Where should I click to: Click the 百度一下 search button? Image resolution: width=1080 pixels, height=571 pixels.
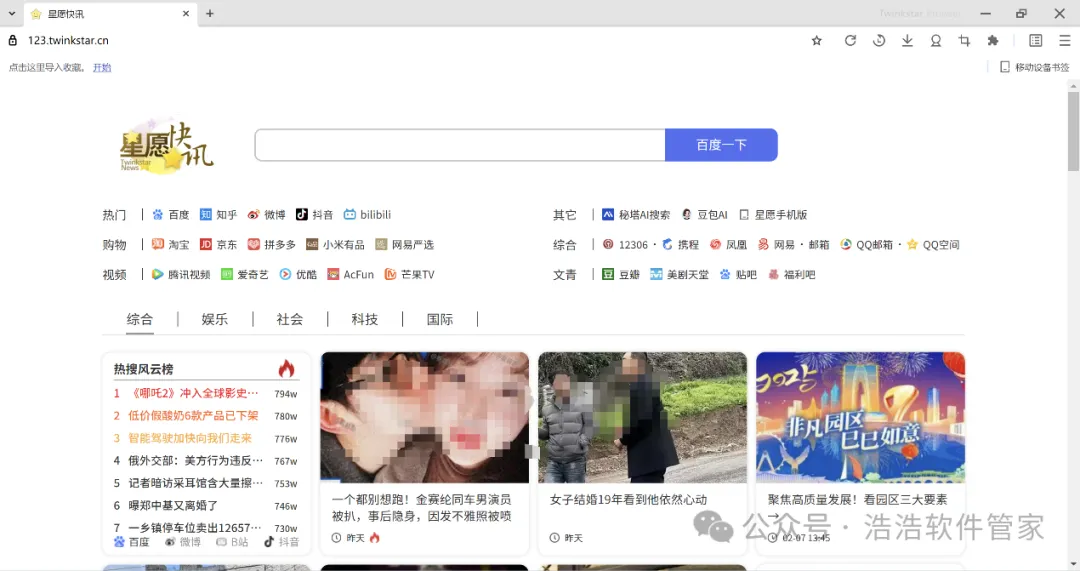pos(721,145)
